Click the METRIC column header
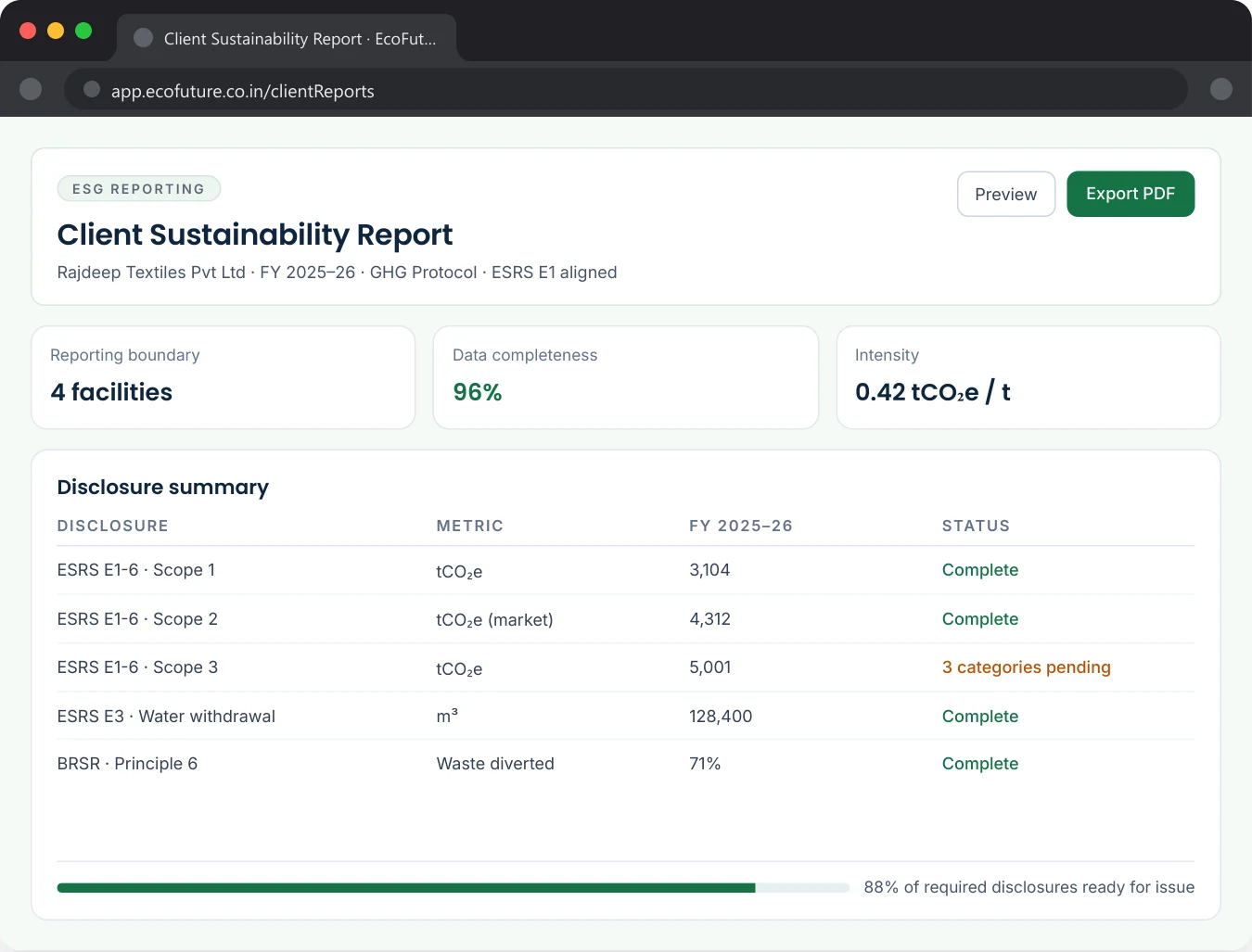This screenshot has height=952, width=1252. click(x=470, y=526)
